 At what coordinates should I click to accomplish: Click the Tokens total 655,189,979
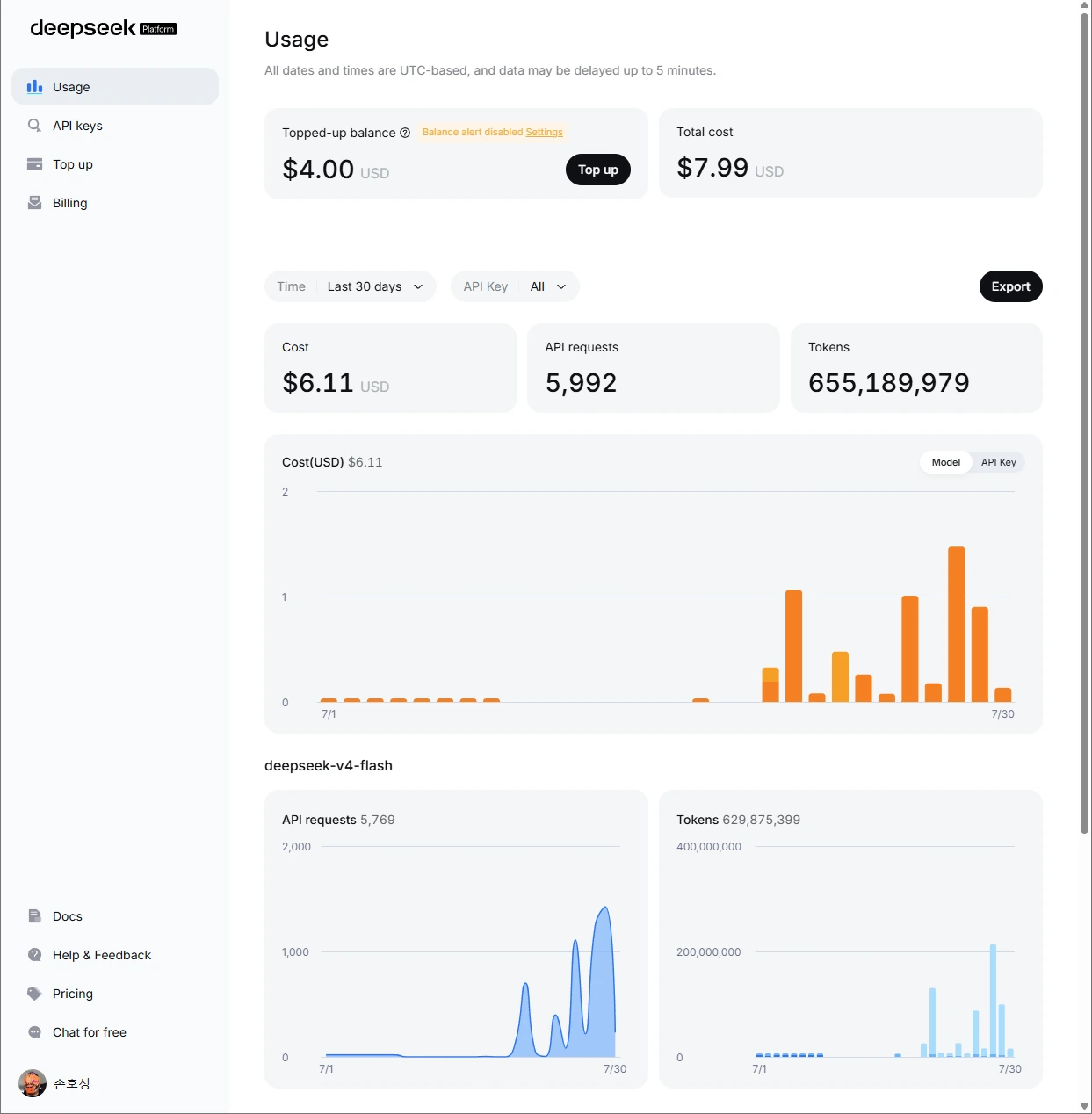[889, 382]
